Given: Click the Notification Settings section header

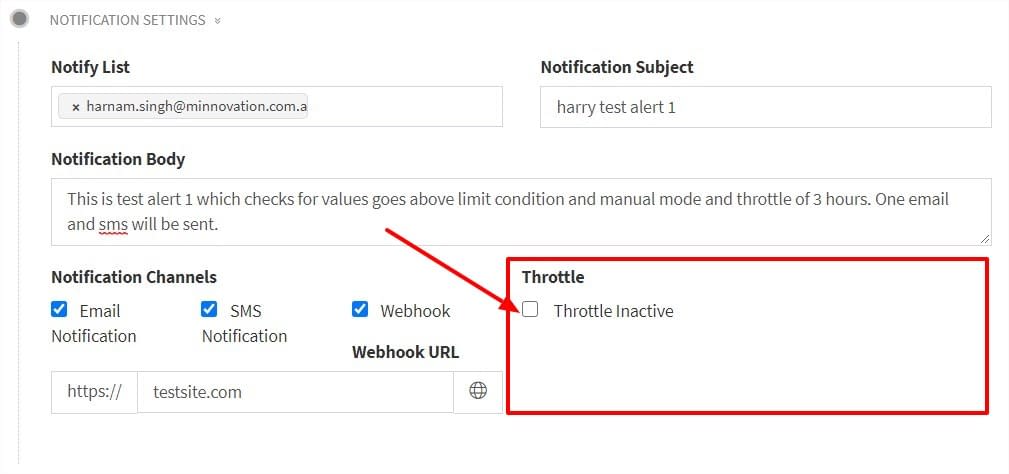Looking at the screenshot, I should pos(127,20).
